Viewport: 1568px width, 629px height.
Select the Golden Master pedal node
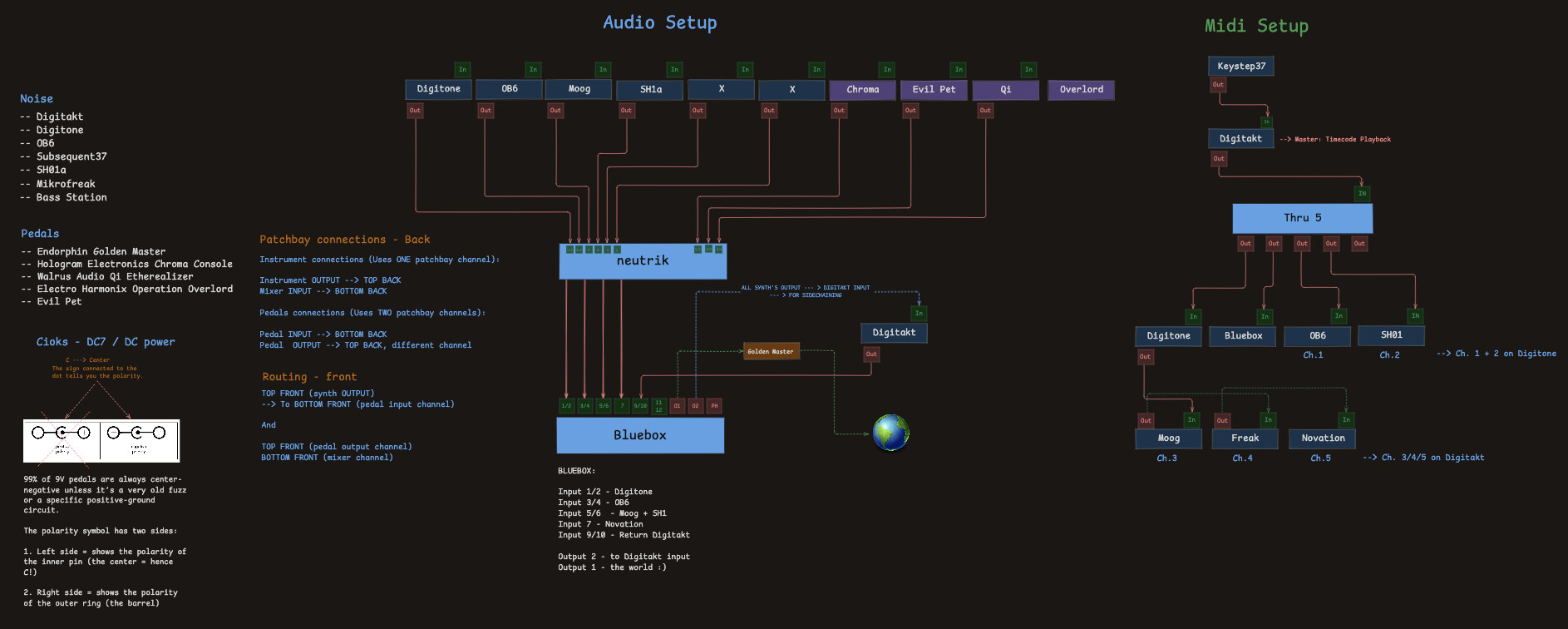point(771,352)
